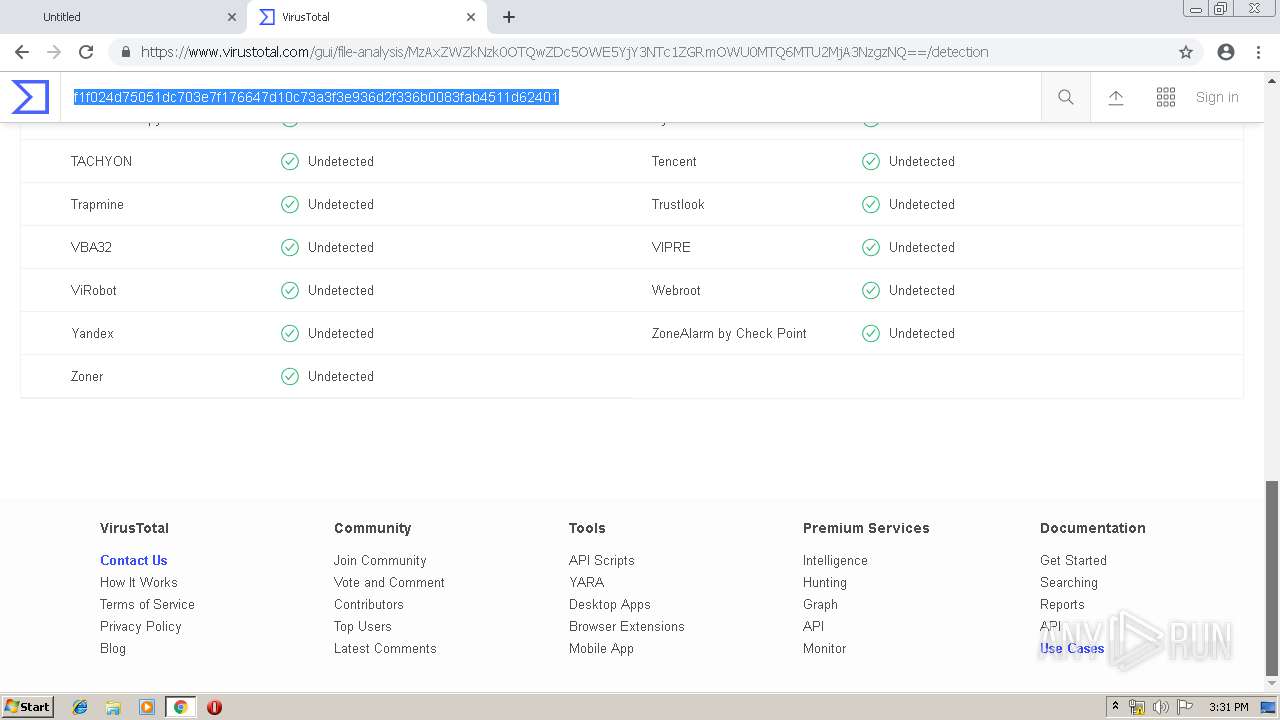
Task: Open the Top Users link
Action: [x=363, y=626]
